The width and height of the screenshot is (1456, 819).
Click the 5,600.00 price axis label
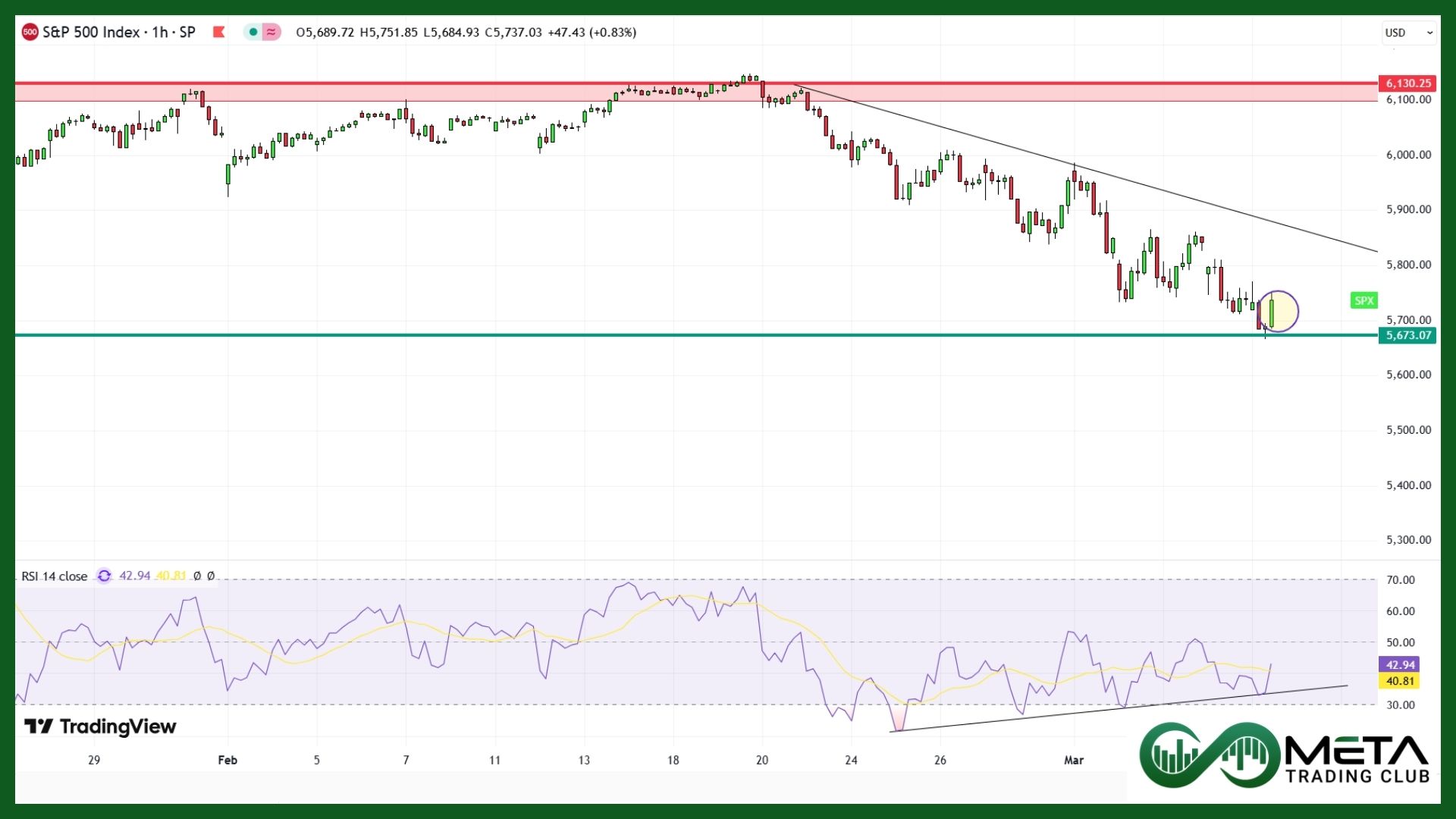pyautogui.click(x=1408, y=375)
